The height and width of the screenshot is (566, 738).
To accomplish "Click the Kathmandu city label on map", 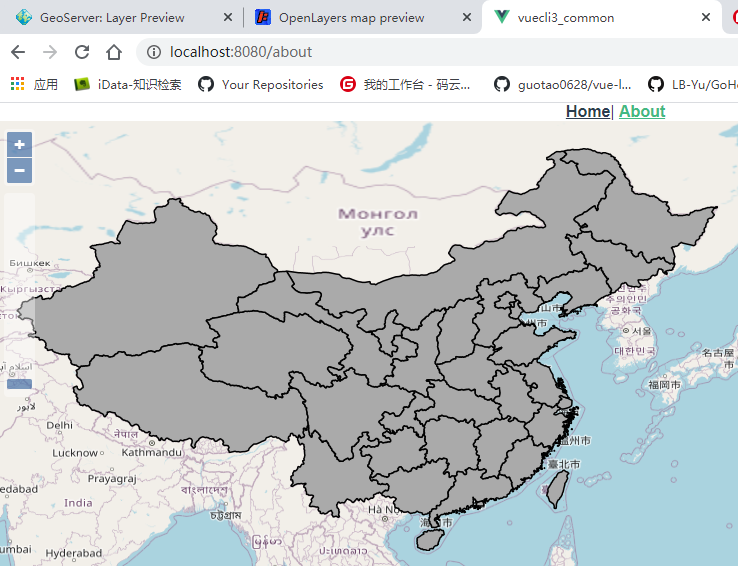I will [152, 453].
